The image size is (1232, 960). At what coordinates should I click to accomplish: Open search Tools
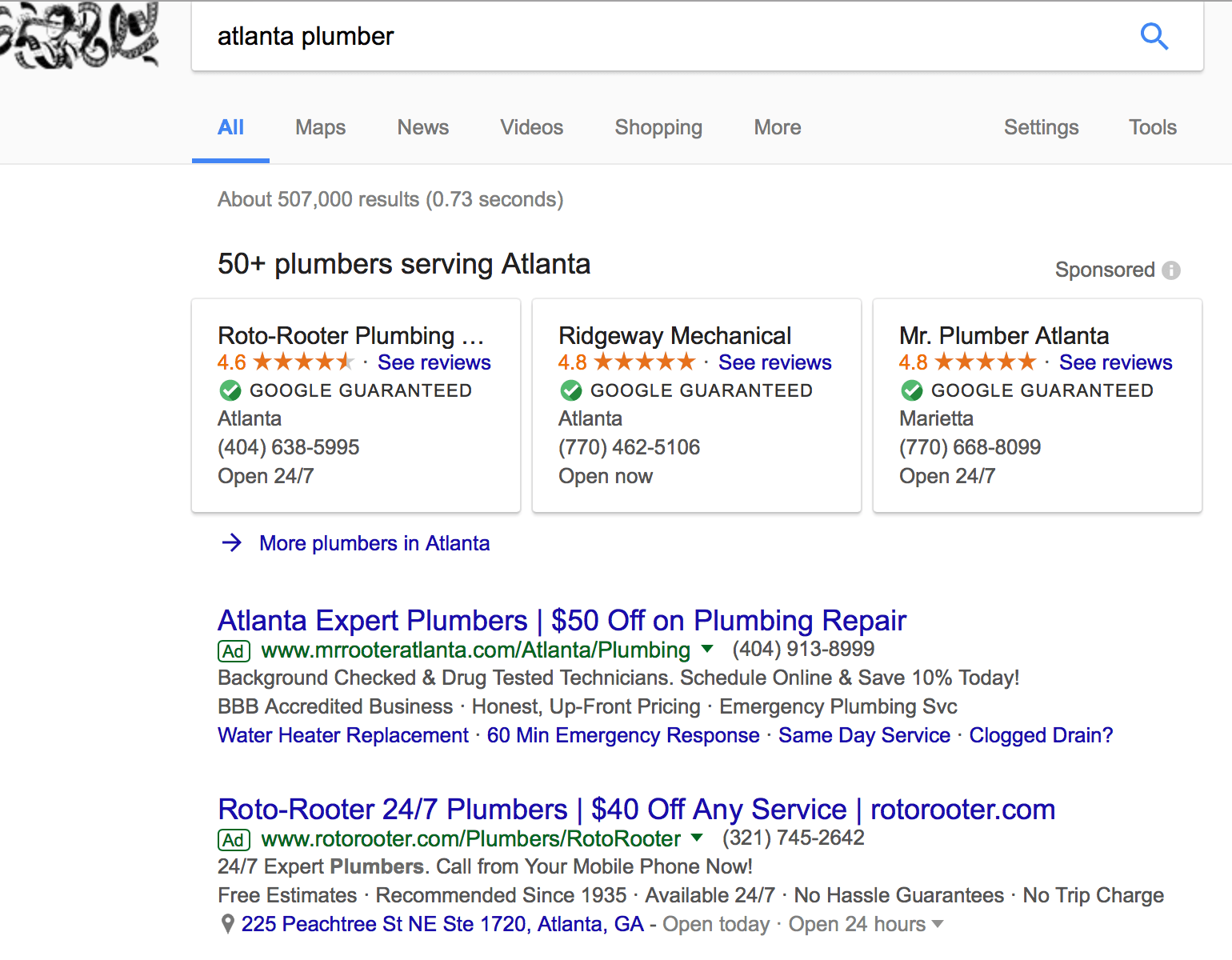coord(1153,127)
